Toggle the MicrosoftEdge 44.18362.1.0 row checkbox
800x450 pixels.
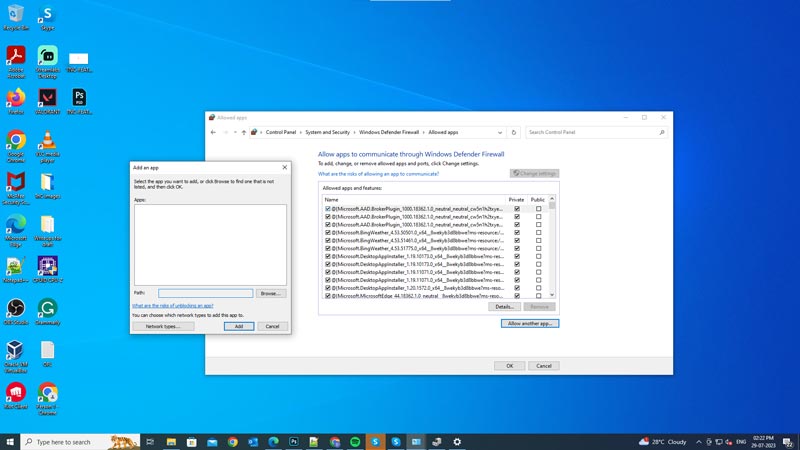[x=328, y=296]
